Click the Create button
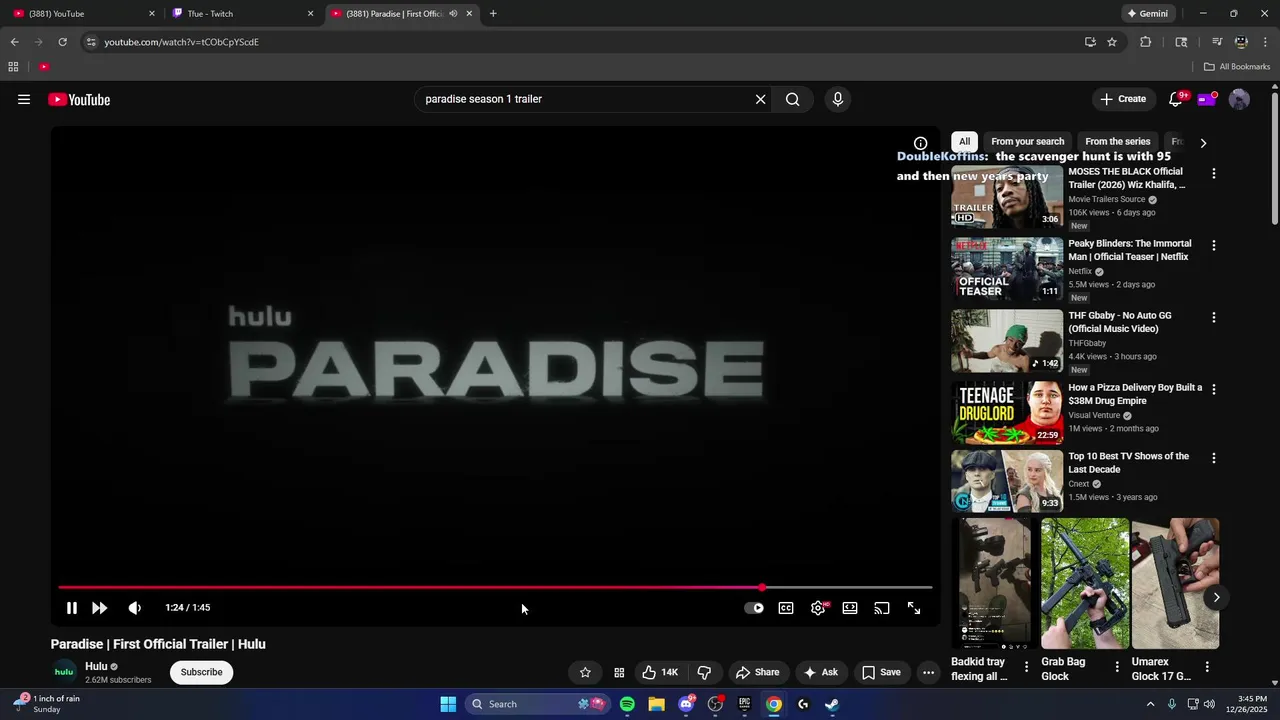The width and height of the screenshot is (1280, 720). click(1123, 99)
